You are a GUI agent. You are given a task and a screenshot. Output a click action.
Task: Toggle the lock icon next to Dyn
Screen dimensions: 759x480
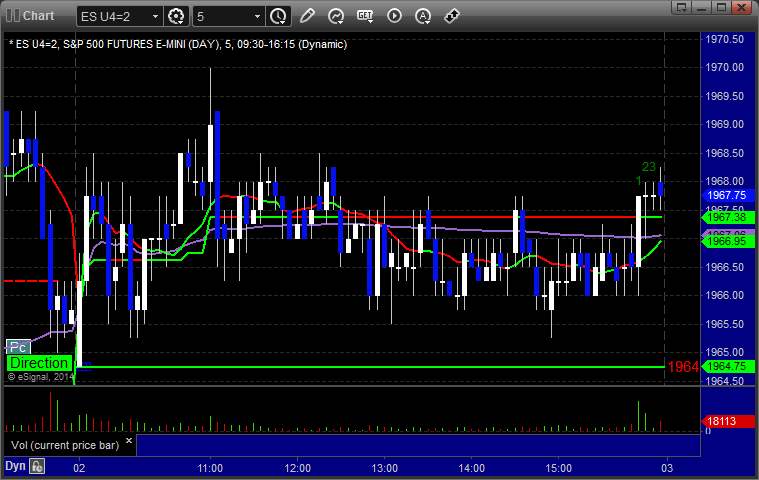(x=37, y=466)
